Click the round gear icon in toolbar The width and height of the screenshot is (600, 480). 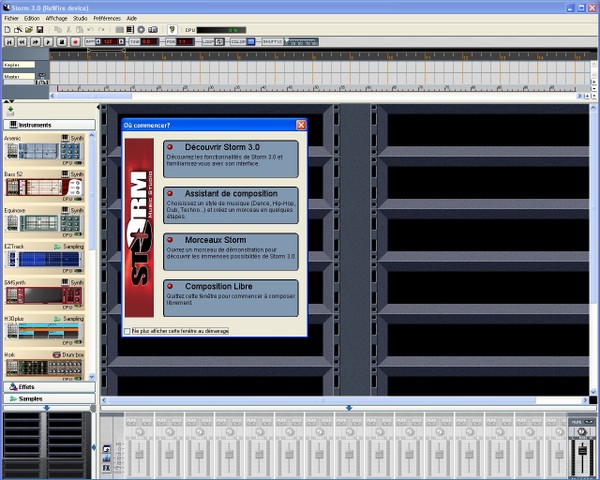click(141, 30)
